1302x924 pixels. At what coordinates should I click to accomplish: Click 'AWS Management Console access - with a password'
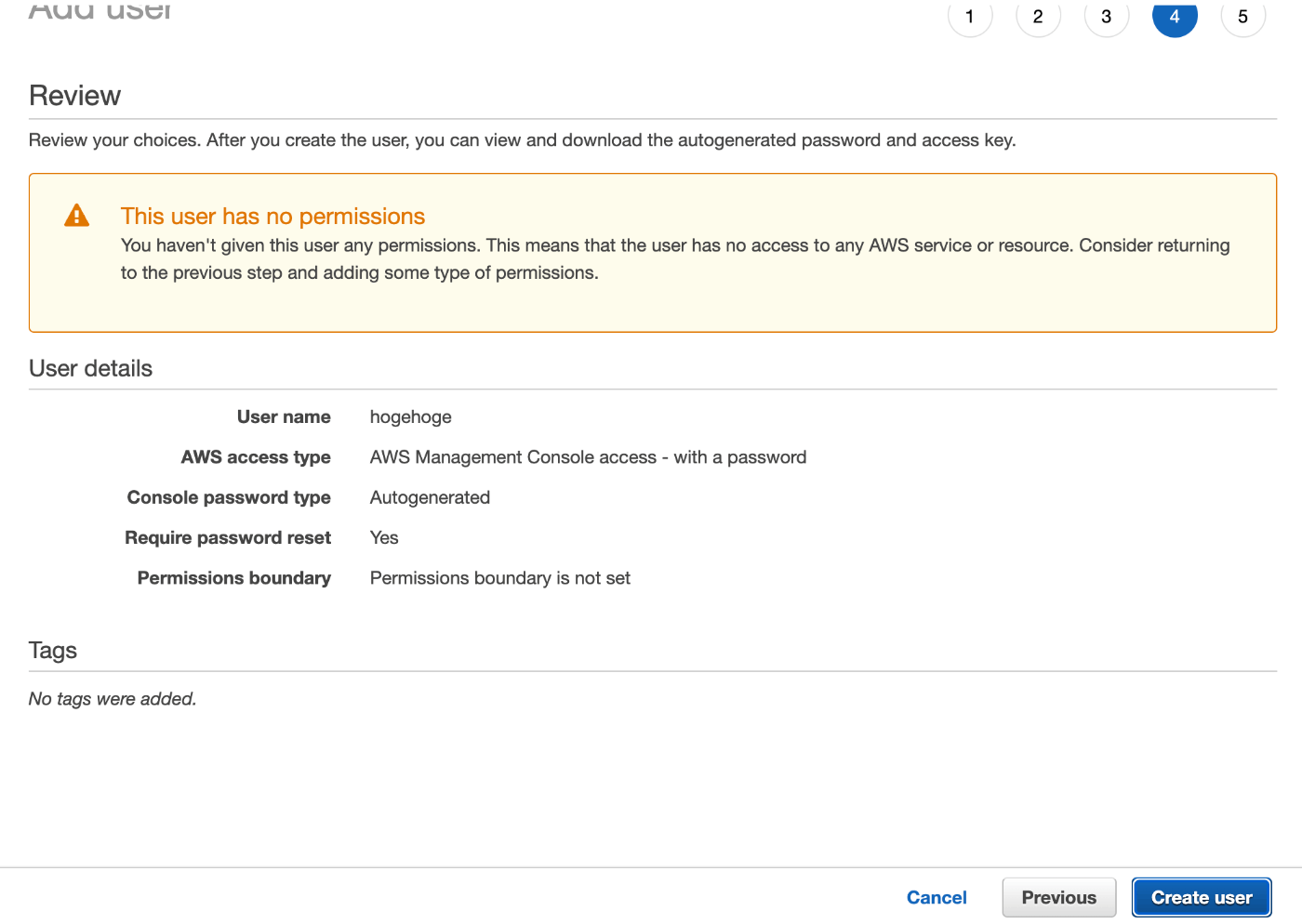click(x=588, y=457)
